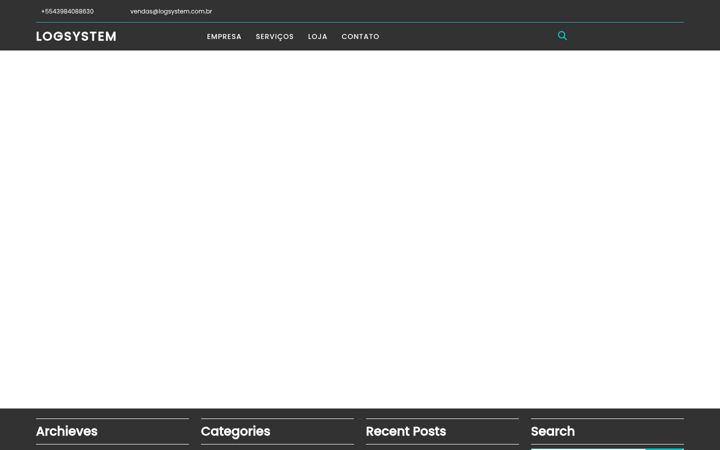The image size is (720, 450).
Task: Select the CONTATO menu item
Action: coord(360,36)
